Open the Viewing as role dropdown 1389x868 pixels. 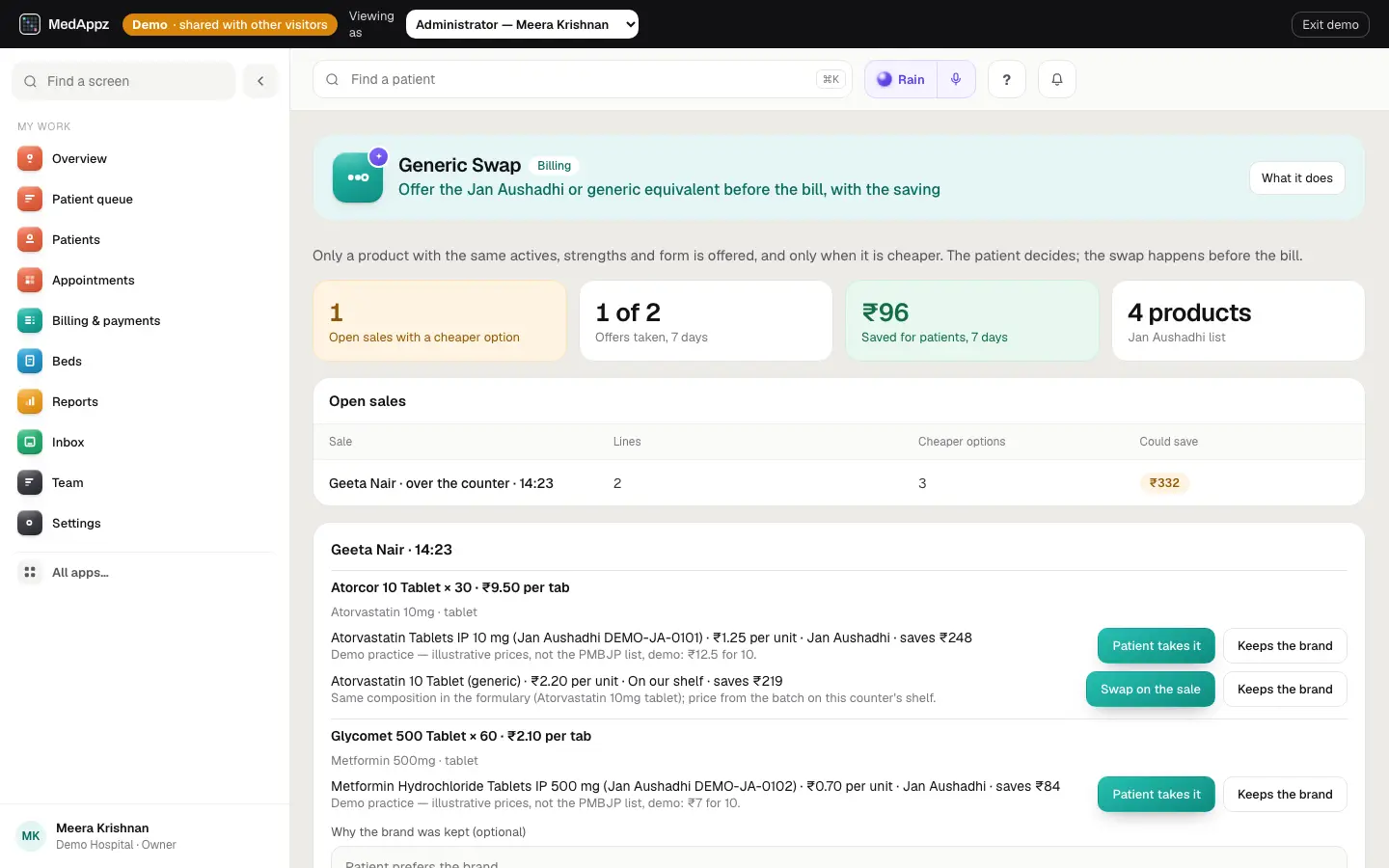pyautogui.click(x=522, y=24)
